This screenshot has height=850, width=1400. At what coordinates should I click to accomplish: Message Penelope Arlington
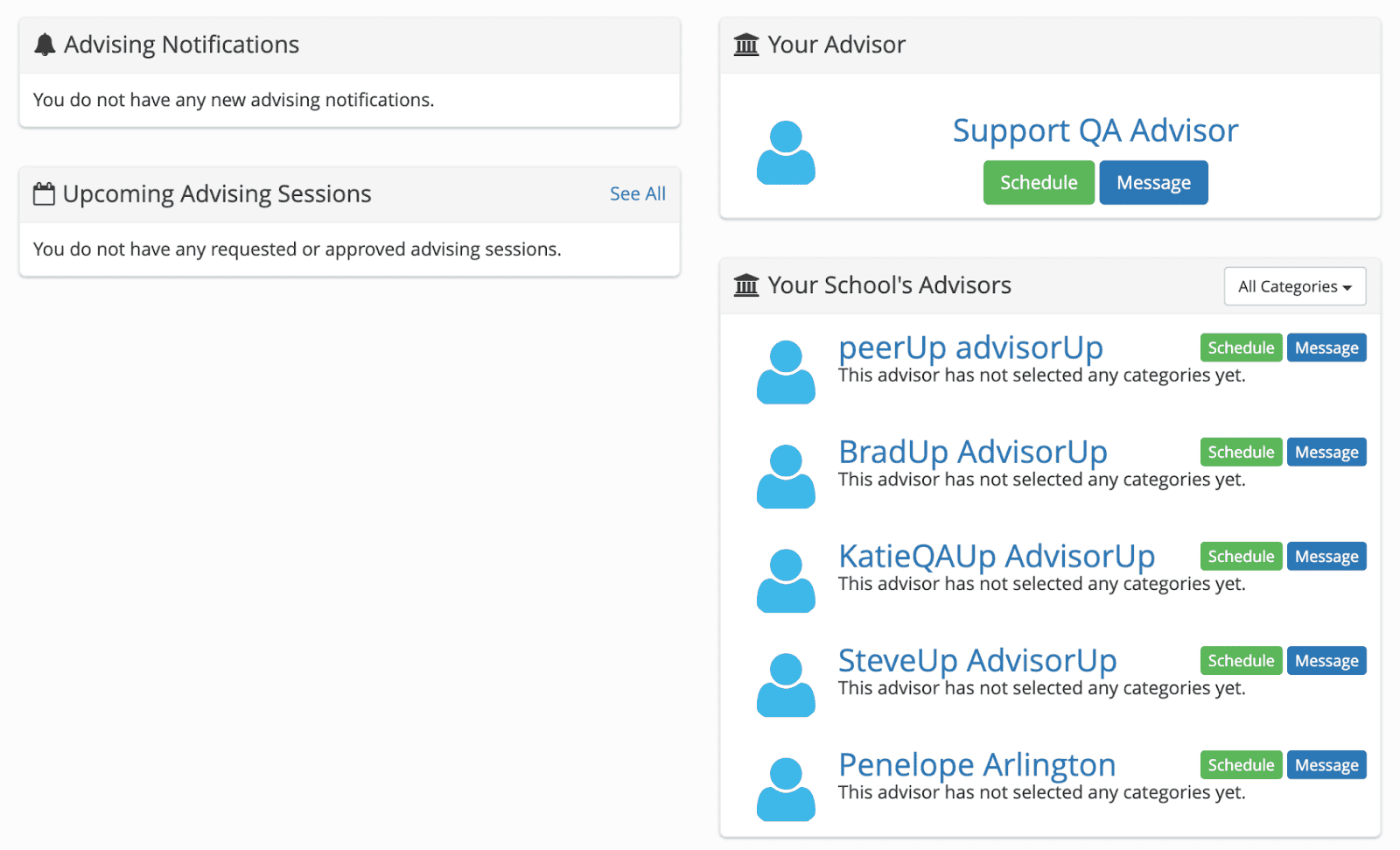pyautogui.click(x=1326, y=764)
